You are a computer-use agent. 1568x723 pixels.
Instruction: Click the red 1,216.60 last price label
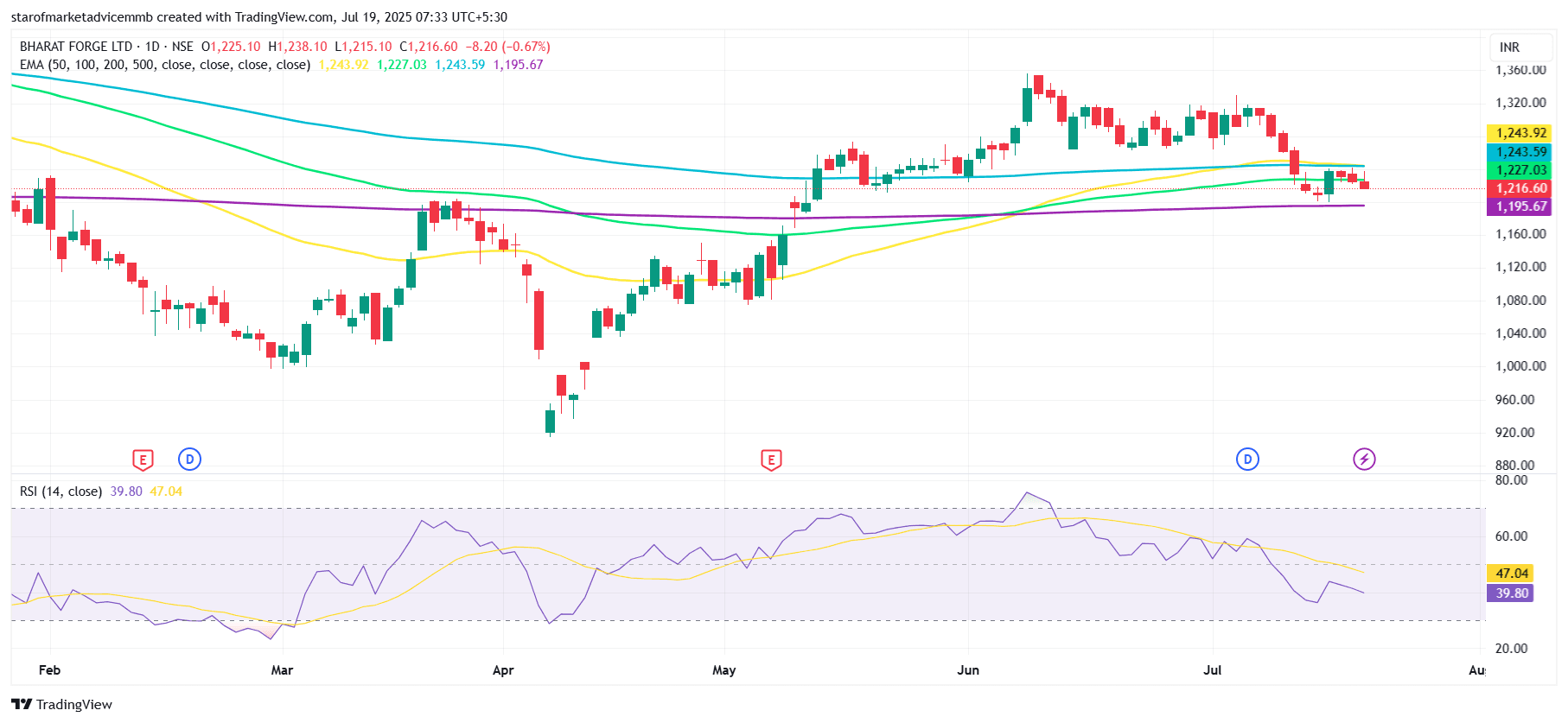[x=1520, y=188]
